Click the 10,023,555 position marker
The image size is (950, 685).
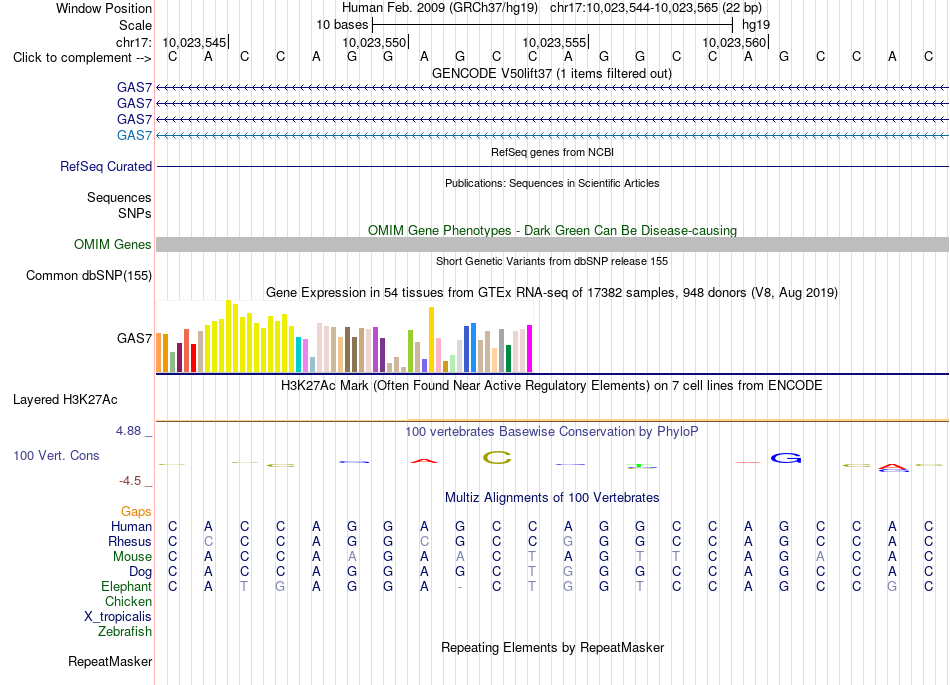(555, 42)
